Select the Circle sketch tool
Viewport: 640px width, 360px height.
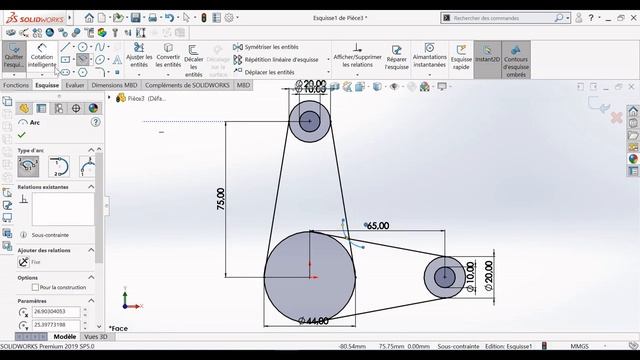(82, 47)
